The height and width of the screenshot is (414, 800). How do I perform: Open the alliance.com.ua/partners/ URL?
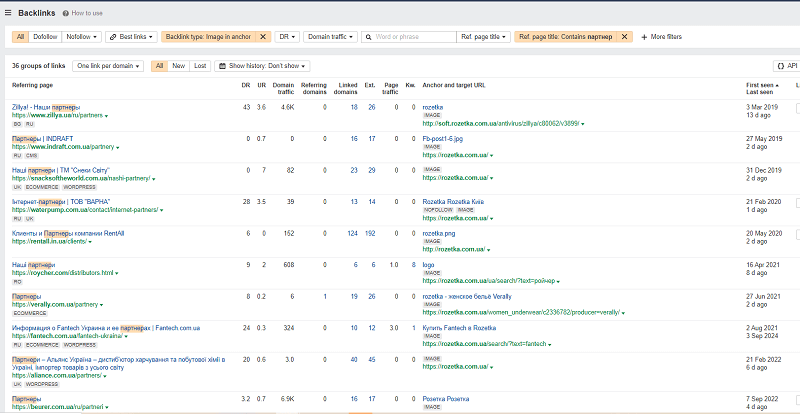tap(57, 376)
